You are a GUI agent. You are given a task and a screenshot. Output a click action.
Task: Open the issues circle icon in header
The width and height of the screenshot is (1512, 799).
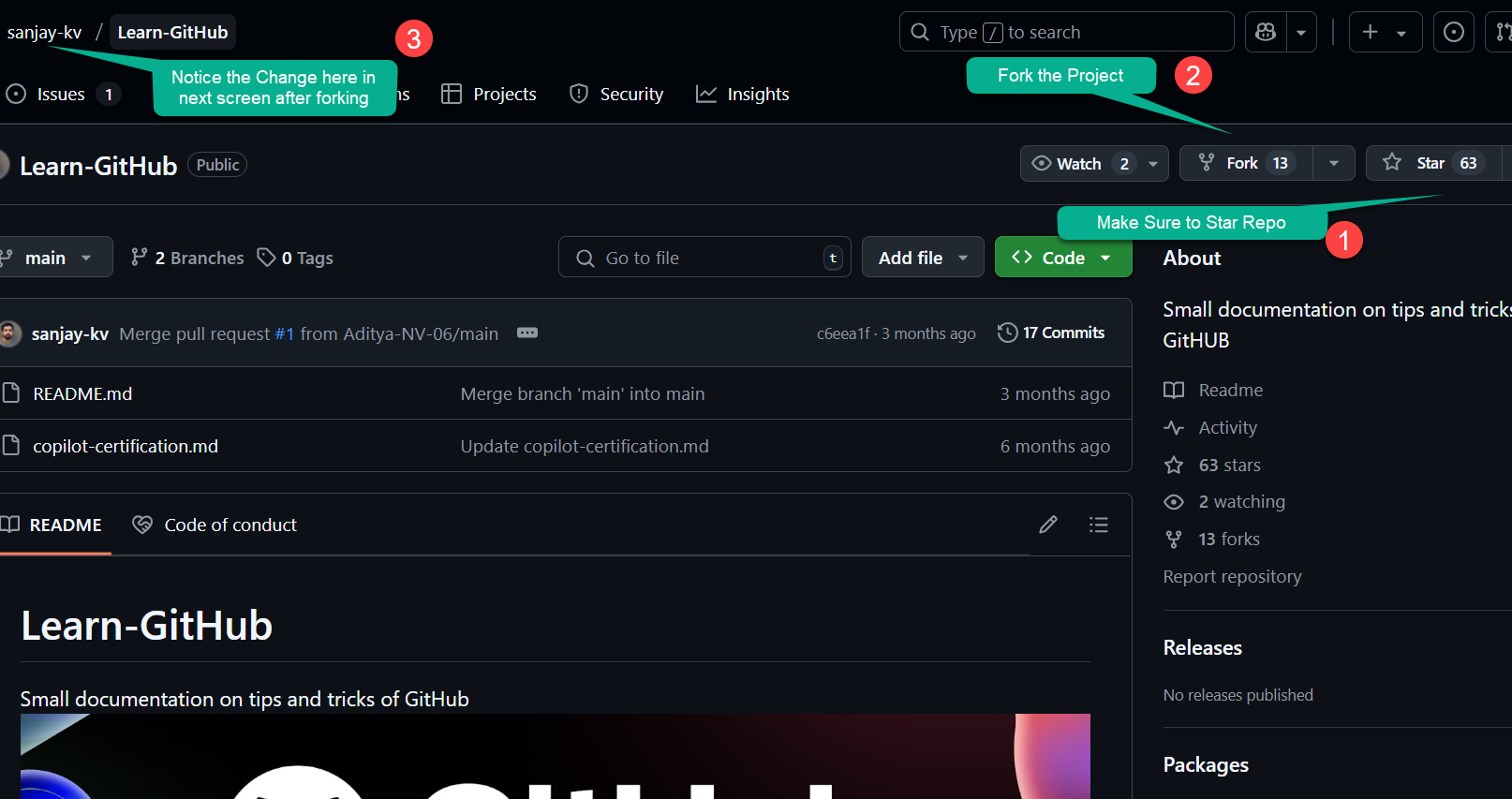pos(1454,32)
